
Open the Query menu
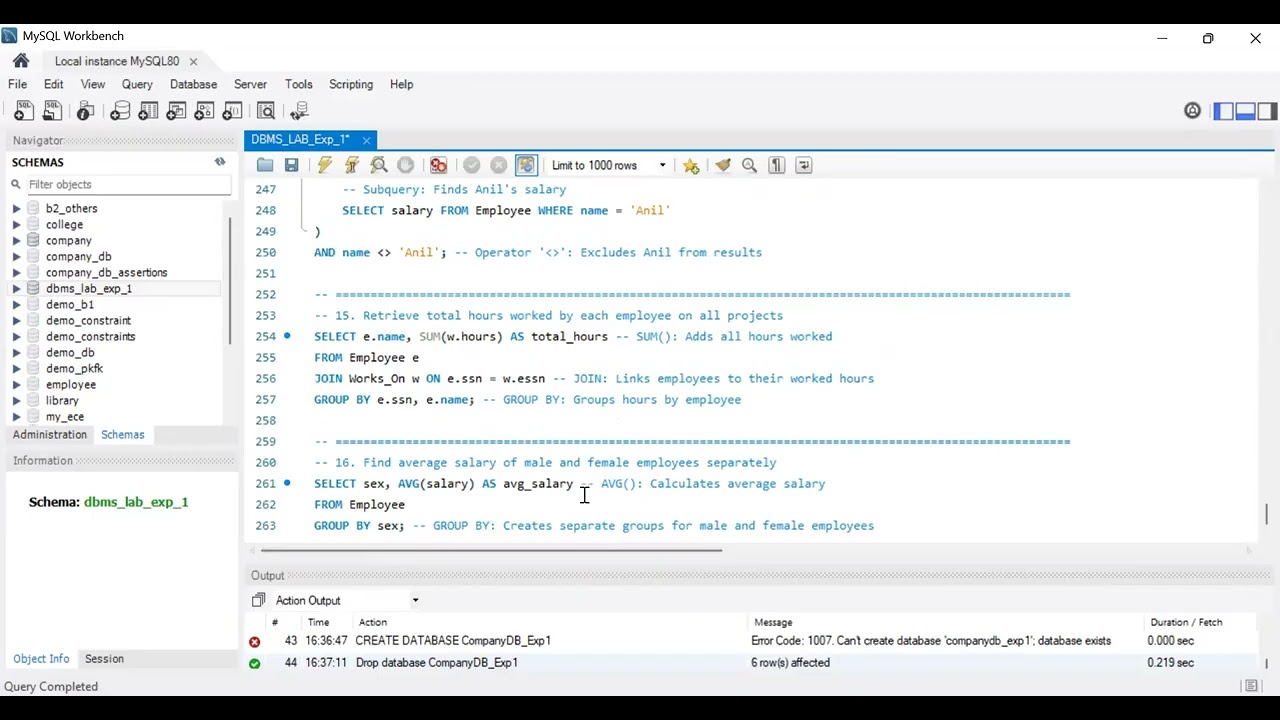pyautogui.click(x=137, y=84)
